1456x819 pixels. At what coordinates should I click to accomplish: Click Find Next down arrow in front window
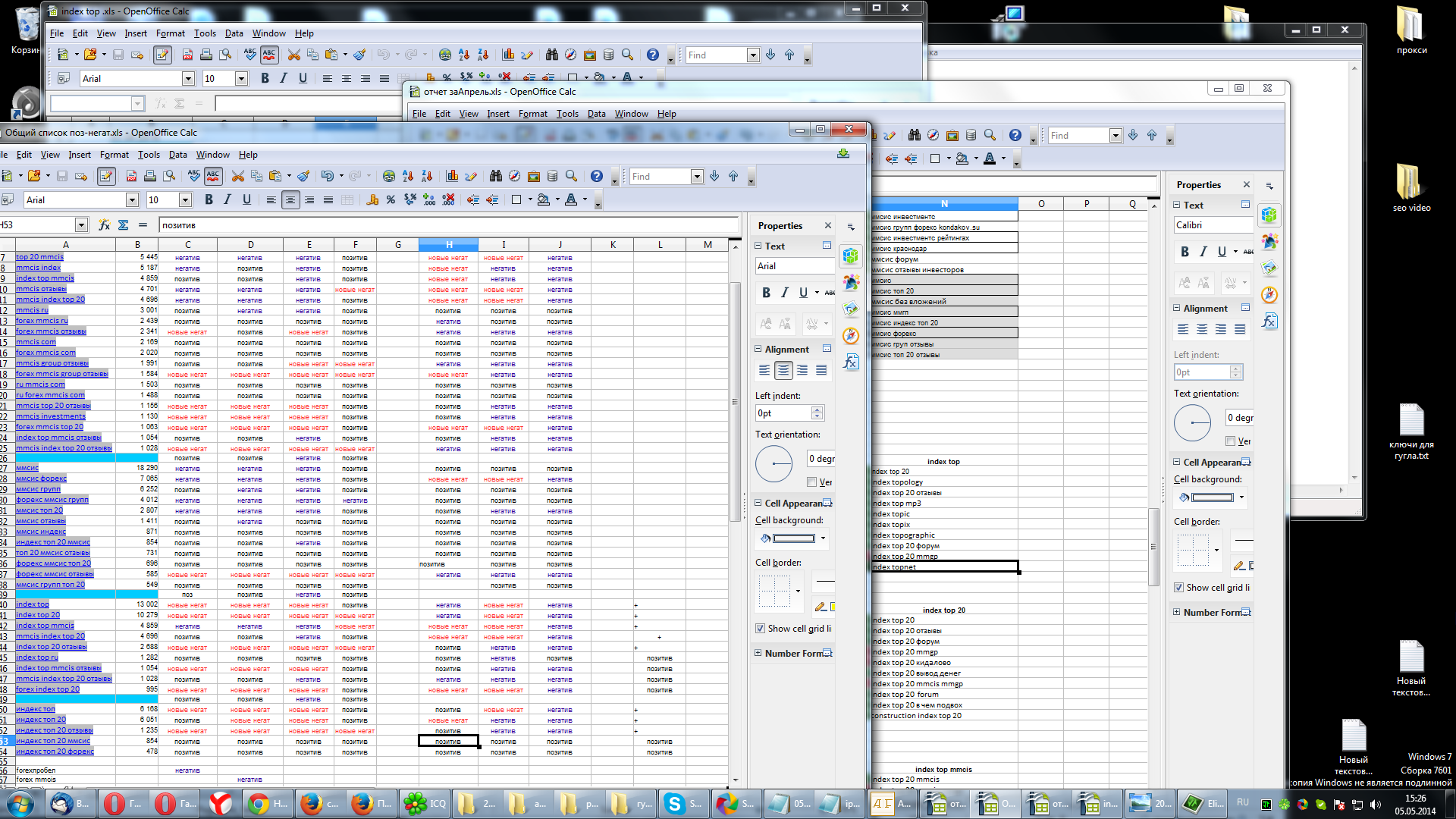(714, 176)
